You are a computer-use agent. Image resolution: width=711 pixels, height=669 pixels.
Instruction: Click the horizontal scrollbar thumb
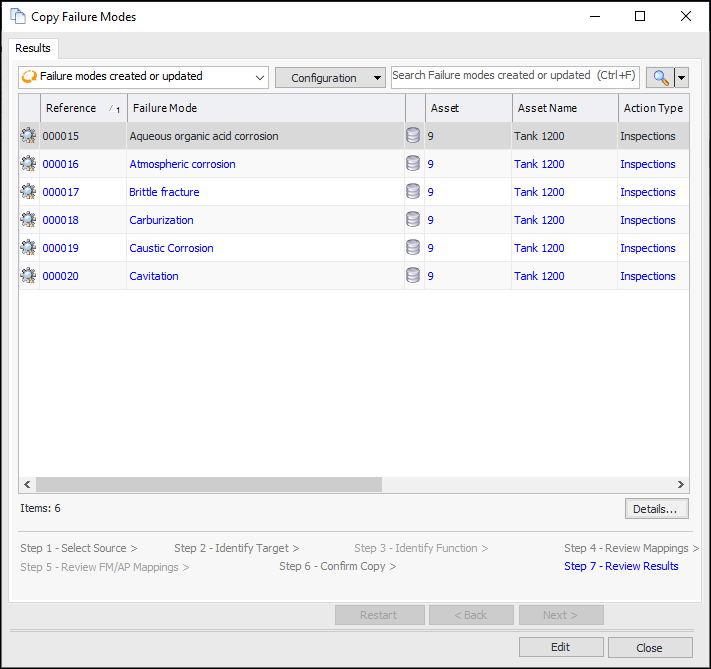210,484
